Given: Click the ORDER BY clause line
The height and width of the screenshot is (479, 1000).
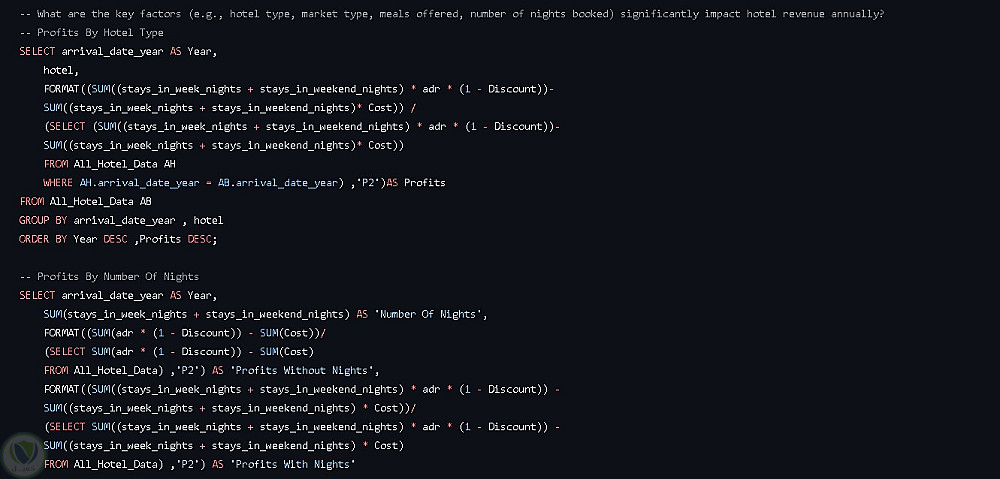Looking at the screenshot, I should (118, 239).
